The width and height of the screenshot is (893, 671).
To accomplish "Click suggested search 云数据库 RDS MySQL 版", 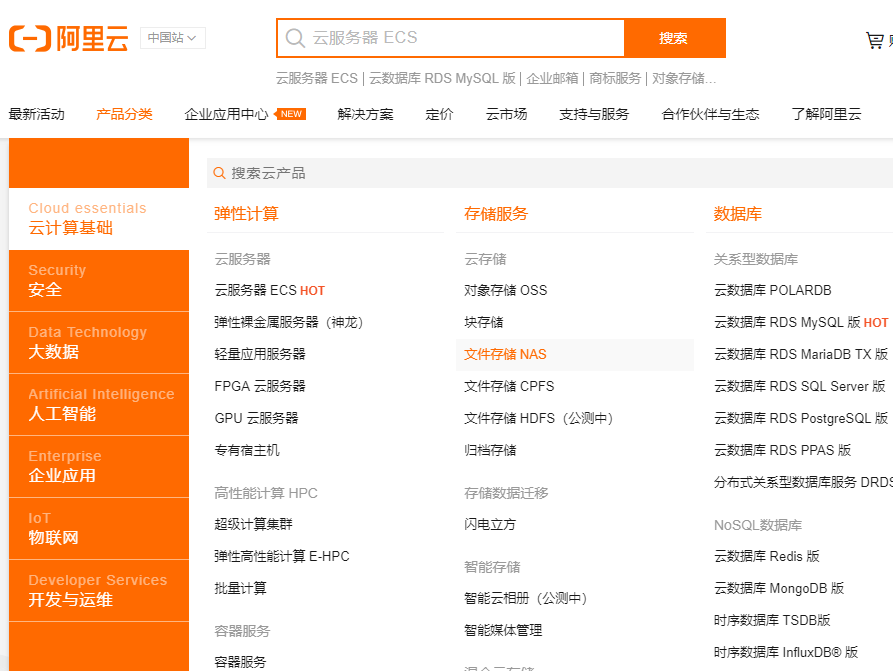I will coord(442,79).
